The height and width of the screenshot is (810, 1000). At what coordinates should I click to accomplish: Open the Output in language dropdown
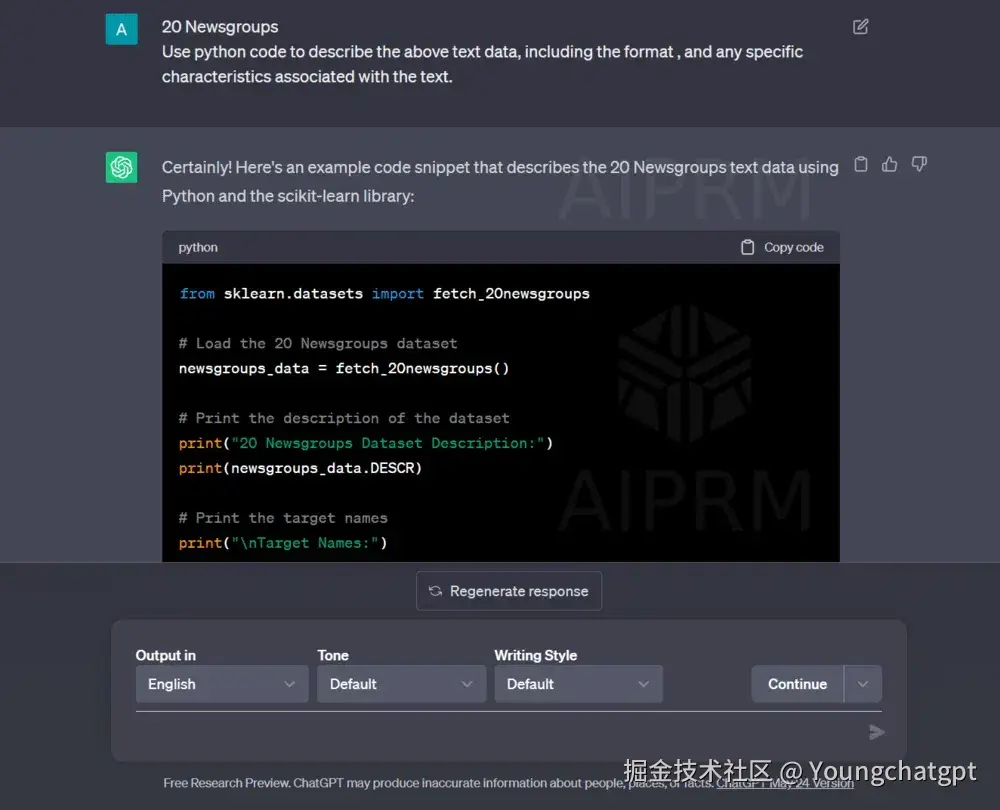pos(221,684)
